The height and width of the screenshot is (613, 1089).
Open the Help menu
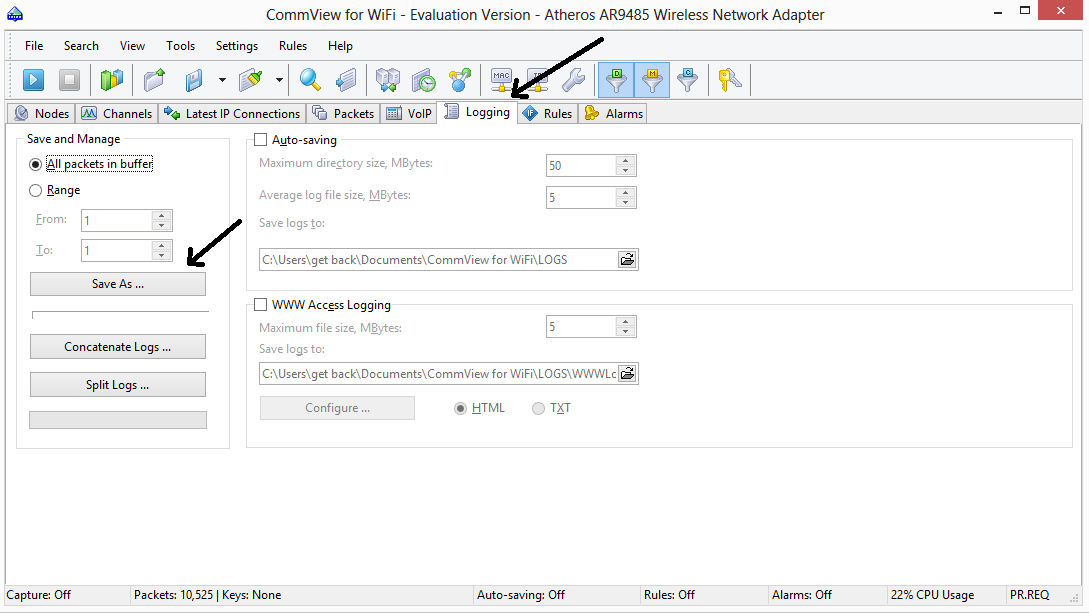(340, 46)
